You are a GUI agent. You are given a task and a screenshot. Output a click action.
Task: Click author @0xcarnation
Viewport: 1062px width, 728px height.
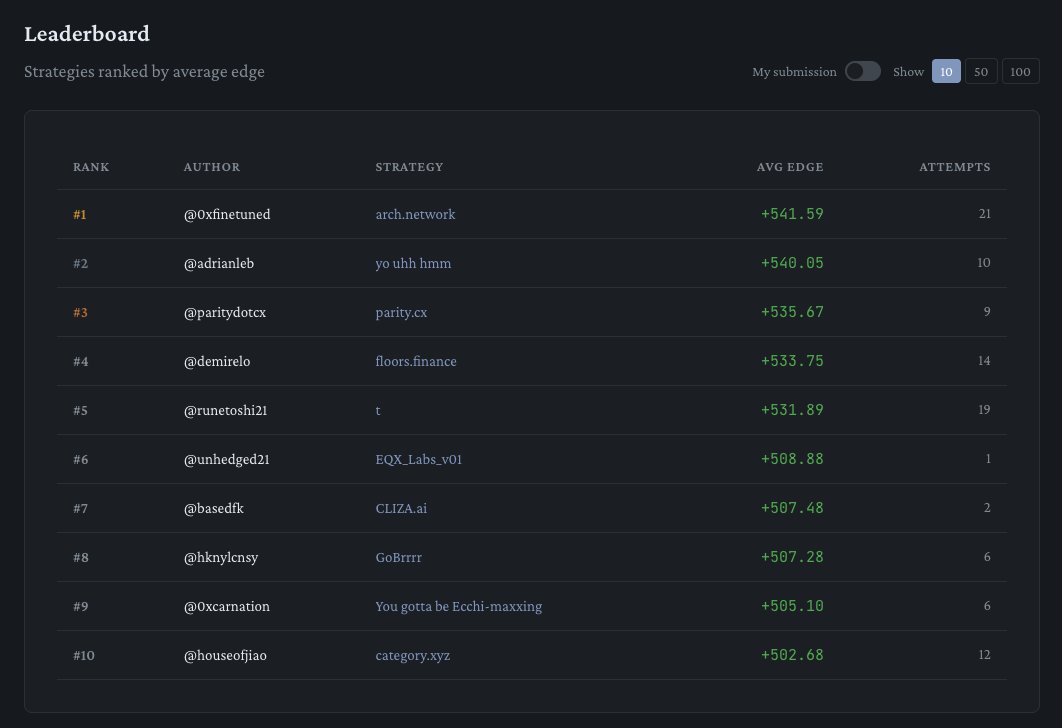point(227,606)
